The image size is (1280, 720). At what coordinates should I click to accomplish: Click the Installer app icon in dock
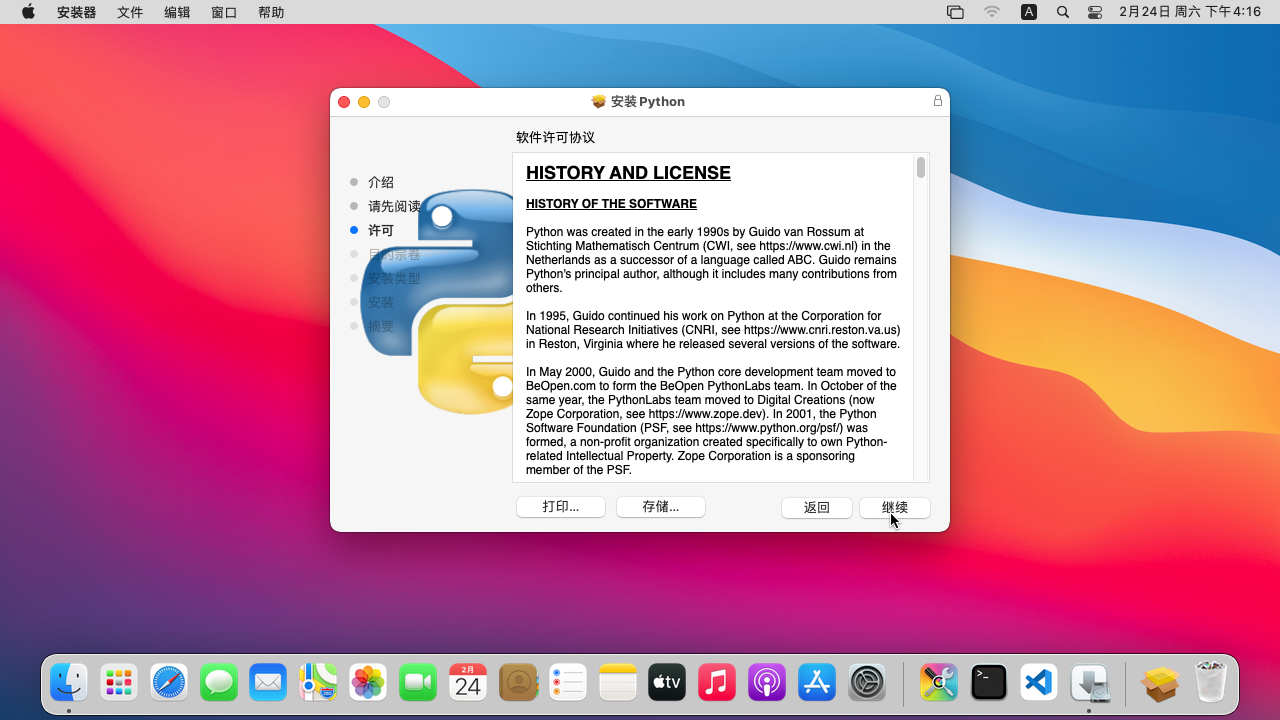point(1089,683)
